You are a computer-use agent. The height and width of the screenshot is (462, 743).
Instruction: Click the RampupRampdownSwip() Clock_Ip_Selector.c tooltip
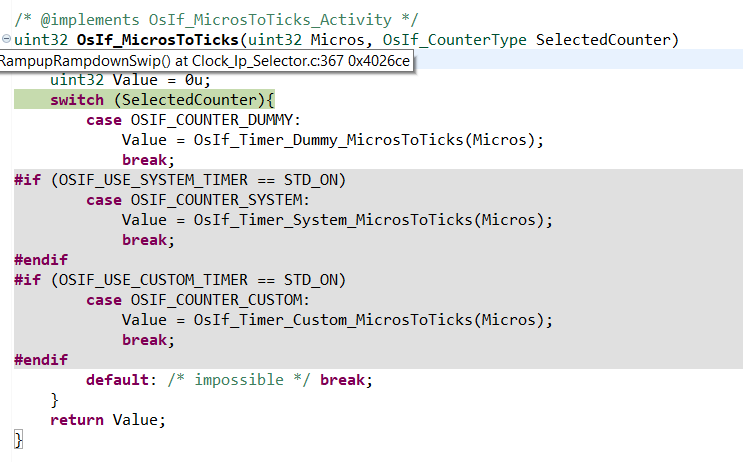point(204,60)
